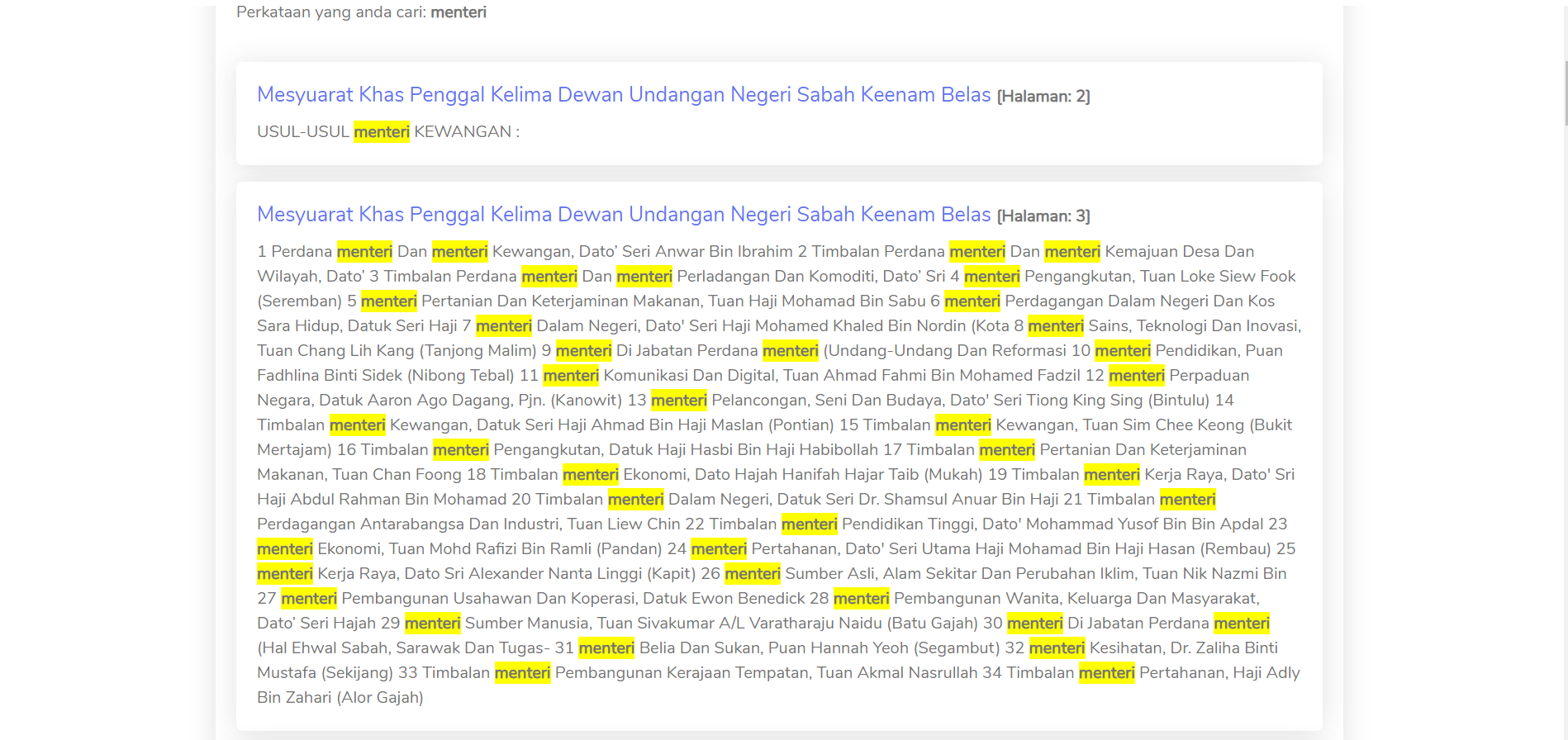Click the search term 'menteri' in the page header
The height and width of the screenshot is (740, 1568).
pyautogui.click(x=459, y=12)
